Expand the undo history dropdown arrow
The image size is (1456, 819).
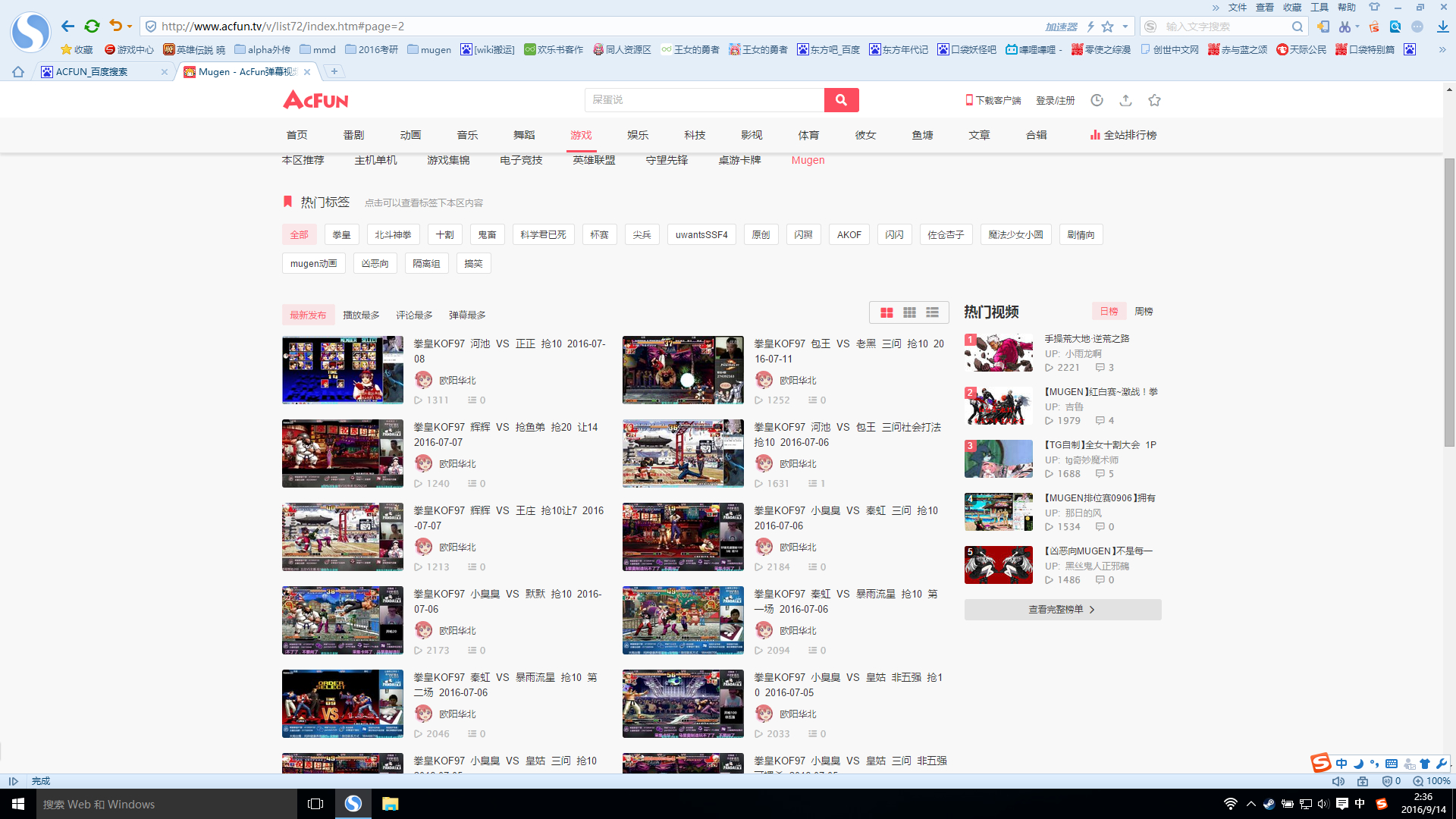pos(130,27)
